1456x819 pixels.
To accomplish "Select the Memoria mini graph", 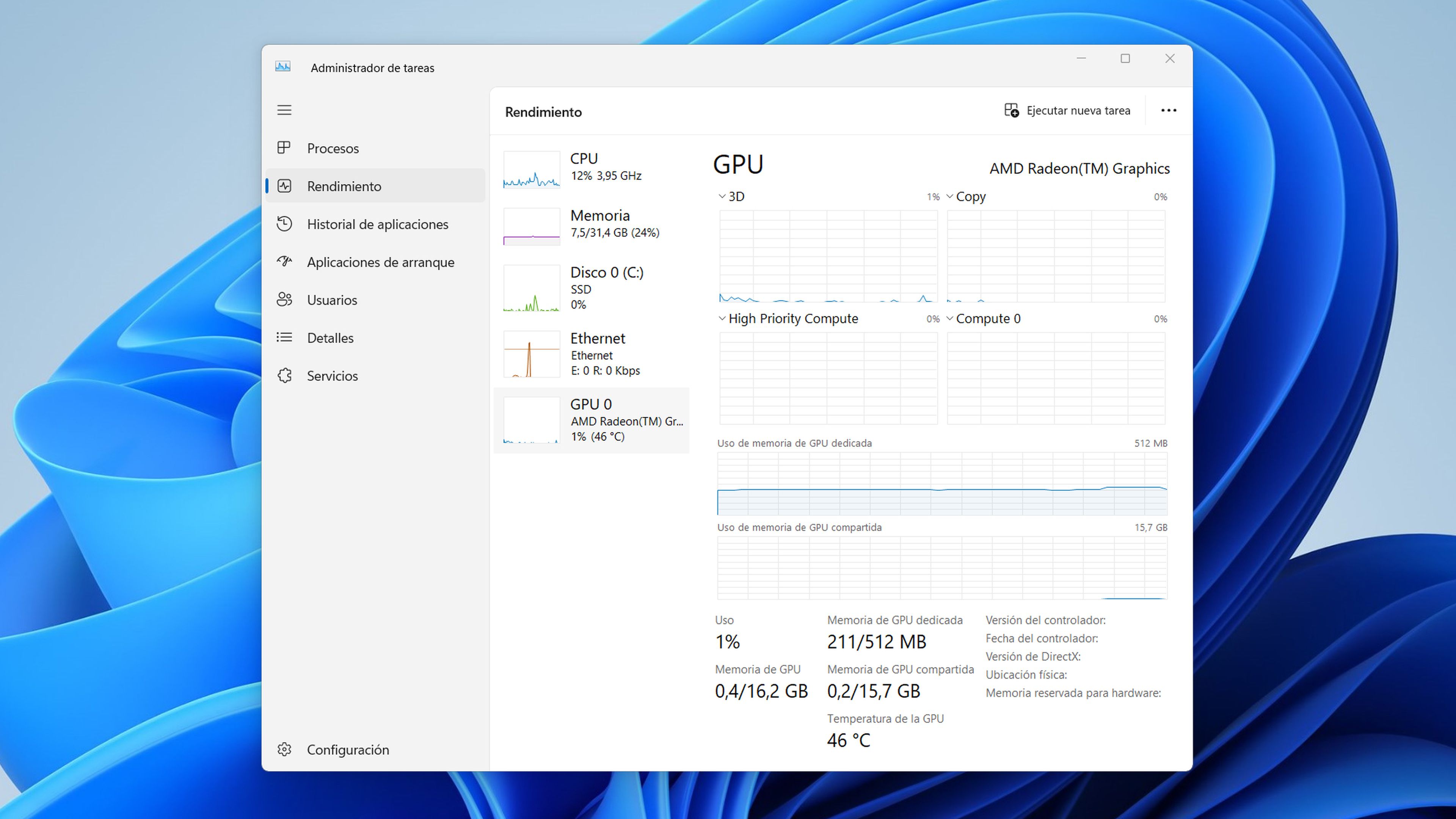I will [x=531, y=226].
